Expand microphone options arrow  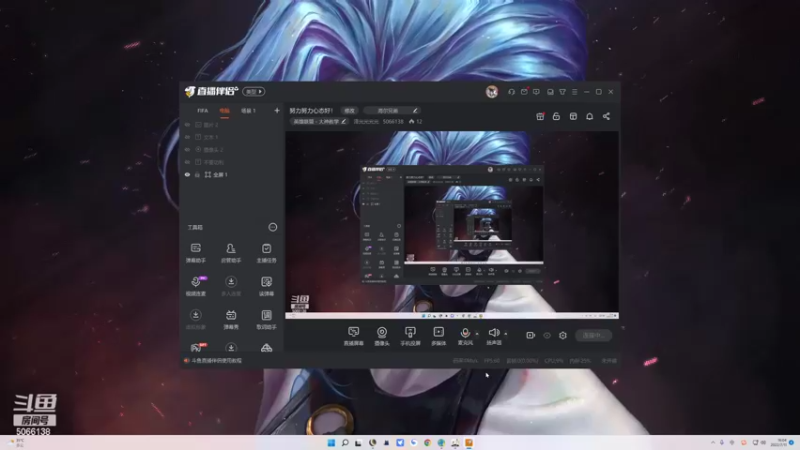[x=477, y=334]
